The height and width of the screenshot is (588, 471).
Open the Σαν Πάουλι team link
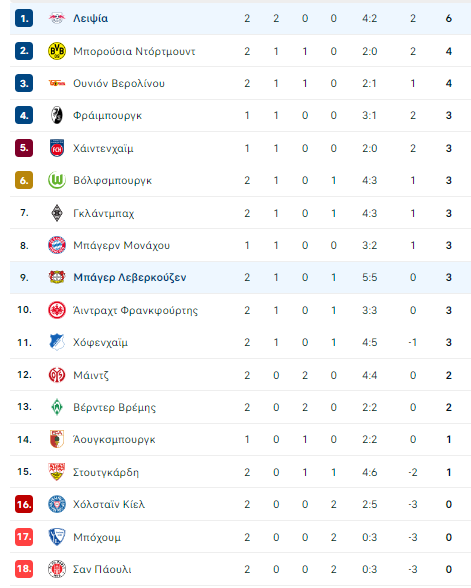pos(102,569)
